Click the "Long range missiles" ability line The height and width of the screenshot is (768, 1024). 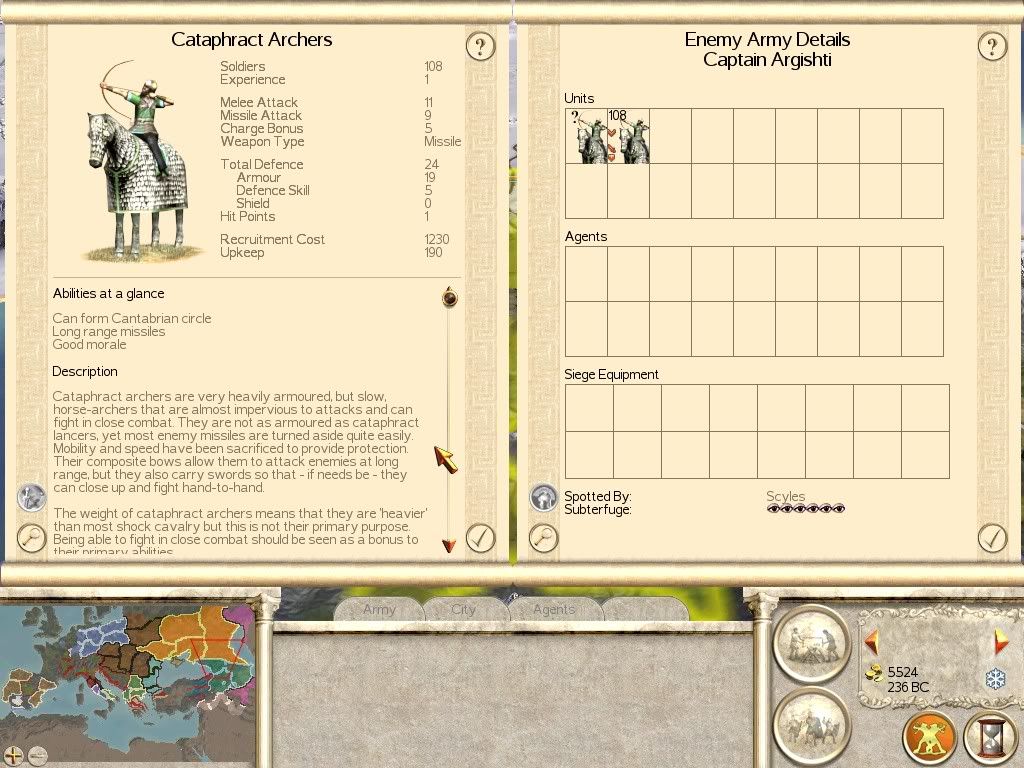click(x=109, y=331)
